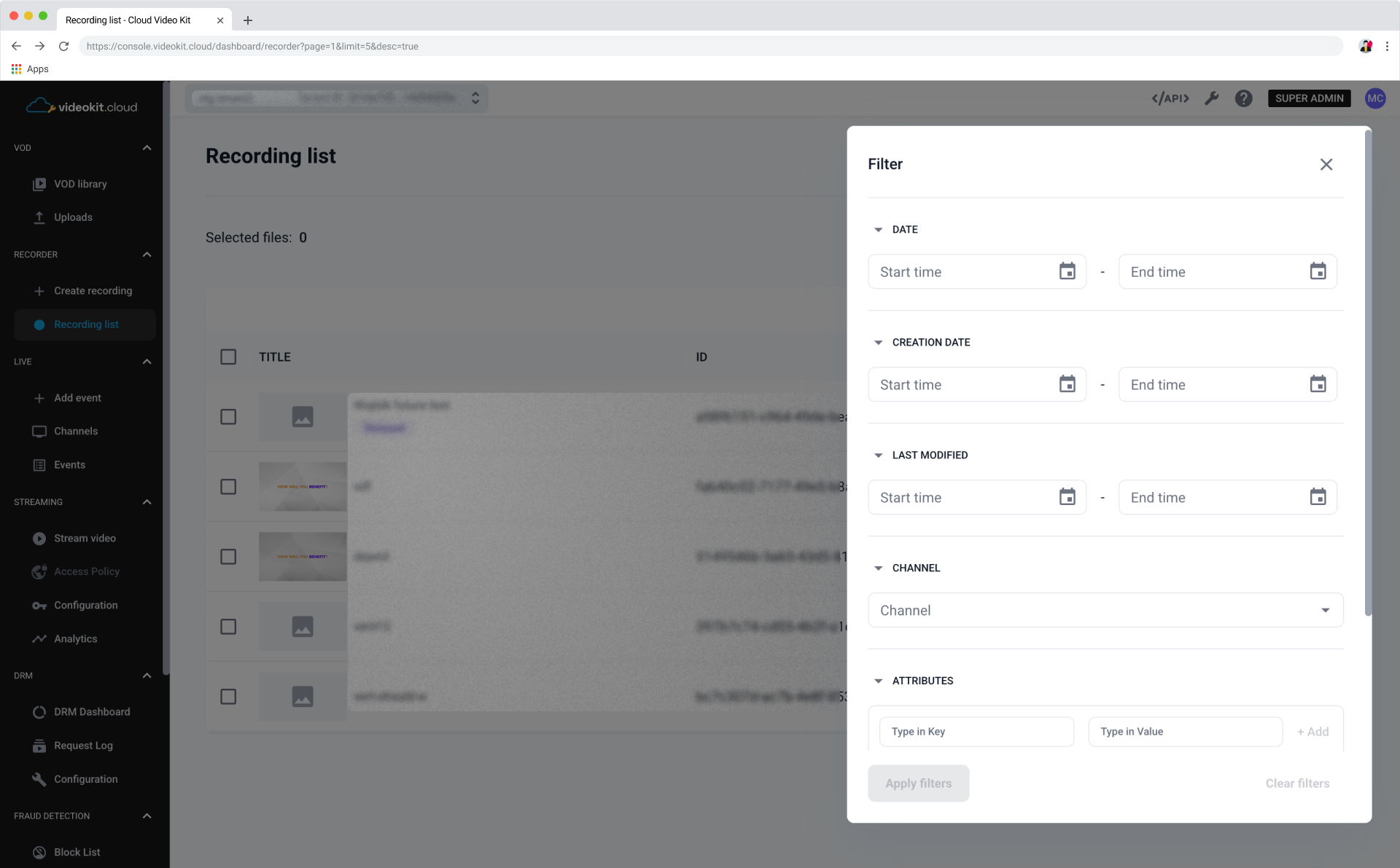Open calendar for CREATION DATE start time
The image size is (1400, 868).
click(1067, 384)
